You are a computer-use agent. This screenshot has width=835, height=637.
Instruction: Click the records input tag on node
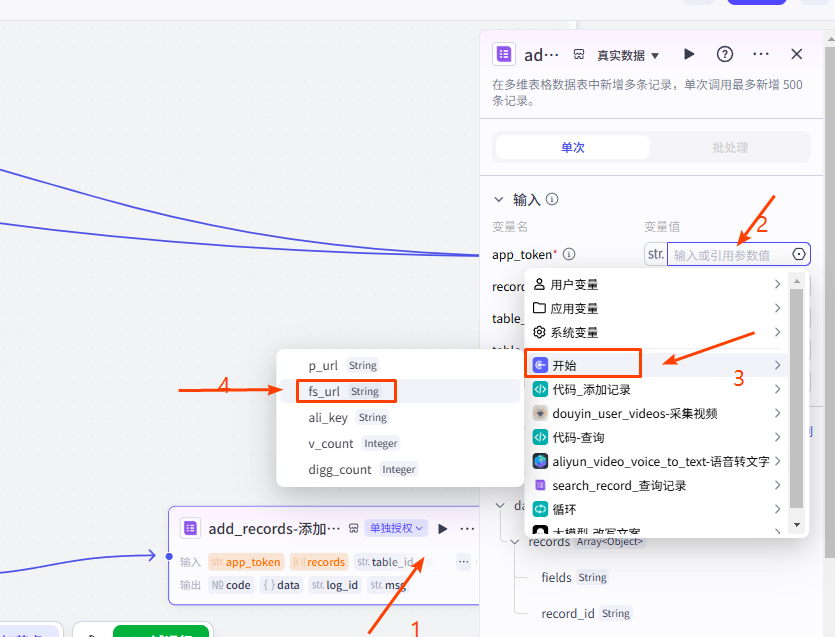coord(319,562)
